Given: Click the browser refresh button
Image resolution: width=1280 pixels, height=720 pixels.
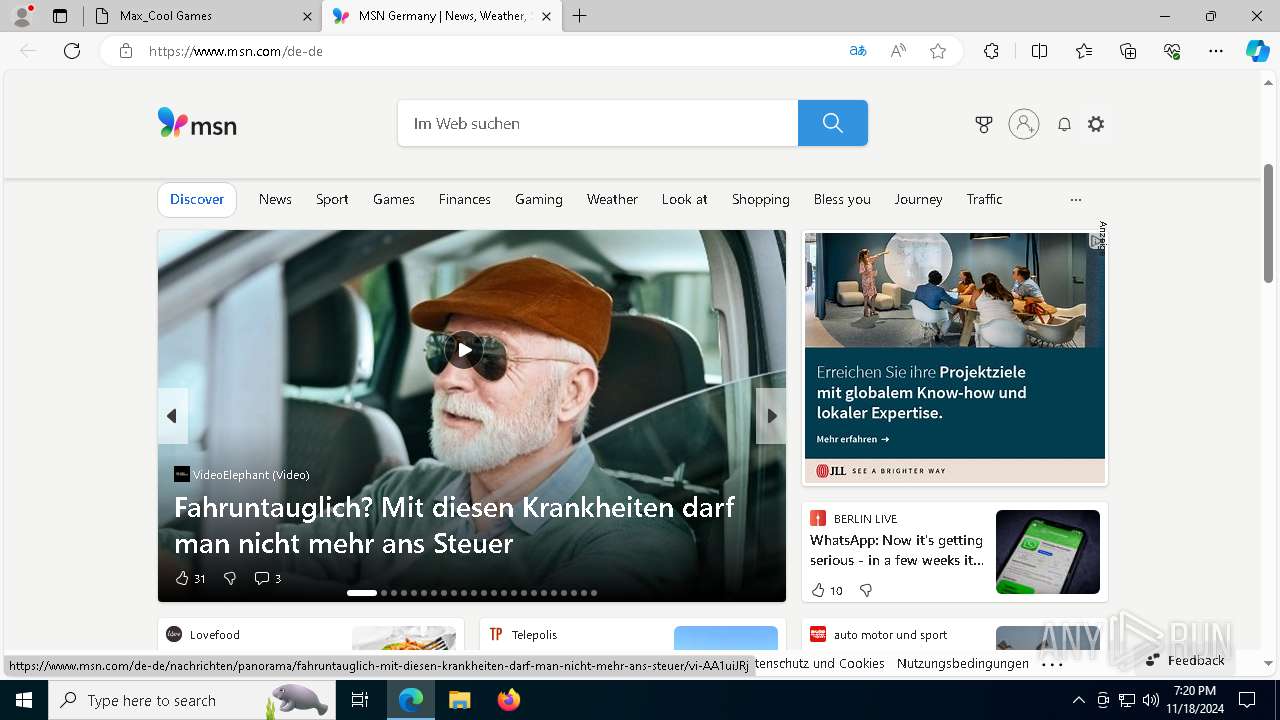Looking at the screenshot, I should pyautogui.click(x=72, y=51).
